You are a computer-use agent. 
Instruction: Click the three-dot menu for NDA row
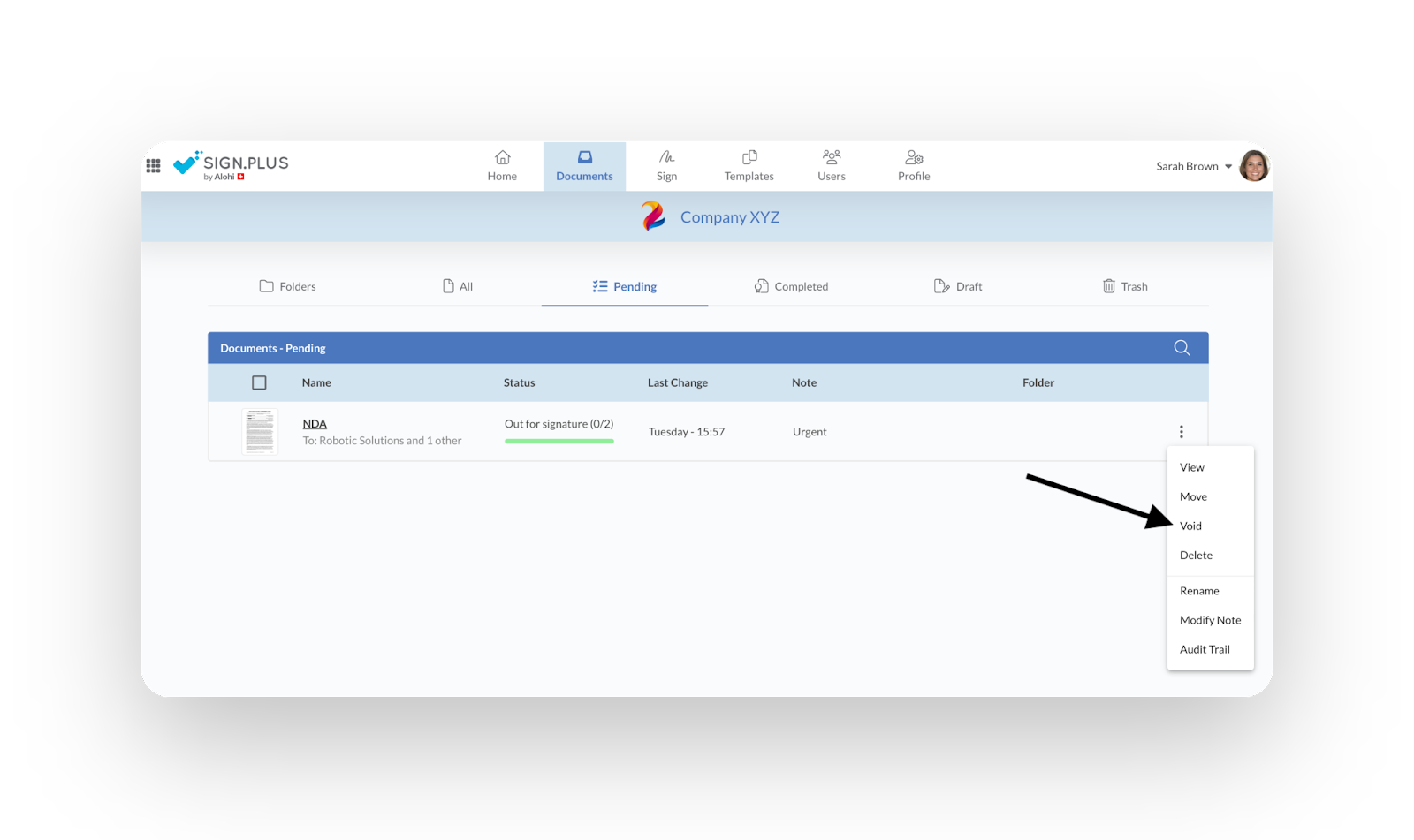tap(1181, 432)
